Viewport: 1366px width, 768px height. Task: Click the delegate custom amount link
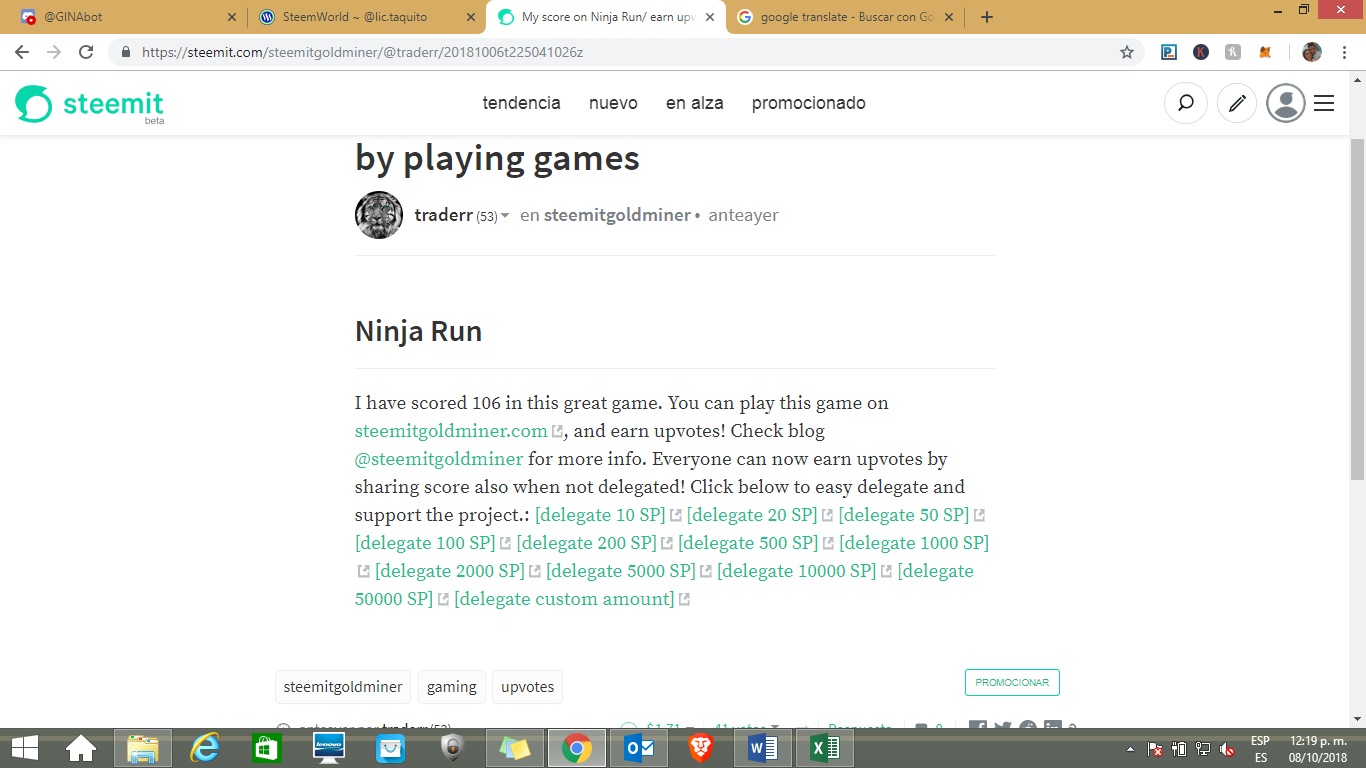point(564,600)
